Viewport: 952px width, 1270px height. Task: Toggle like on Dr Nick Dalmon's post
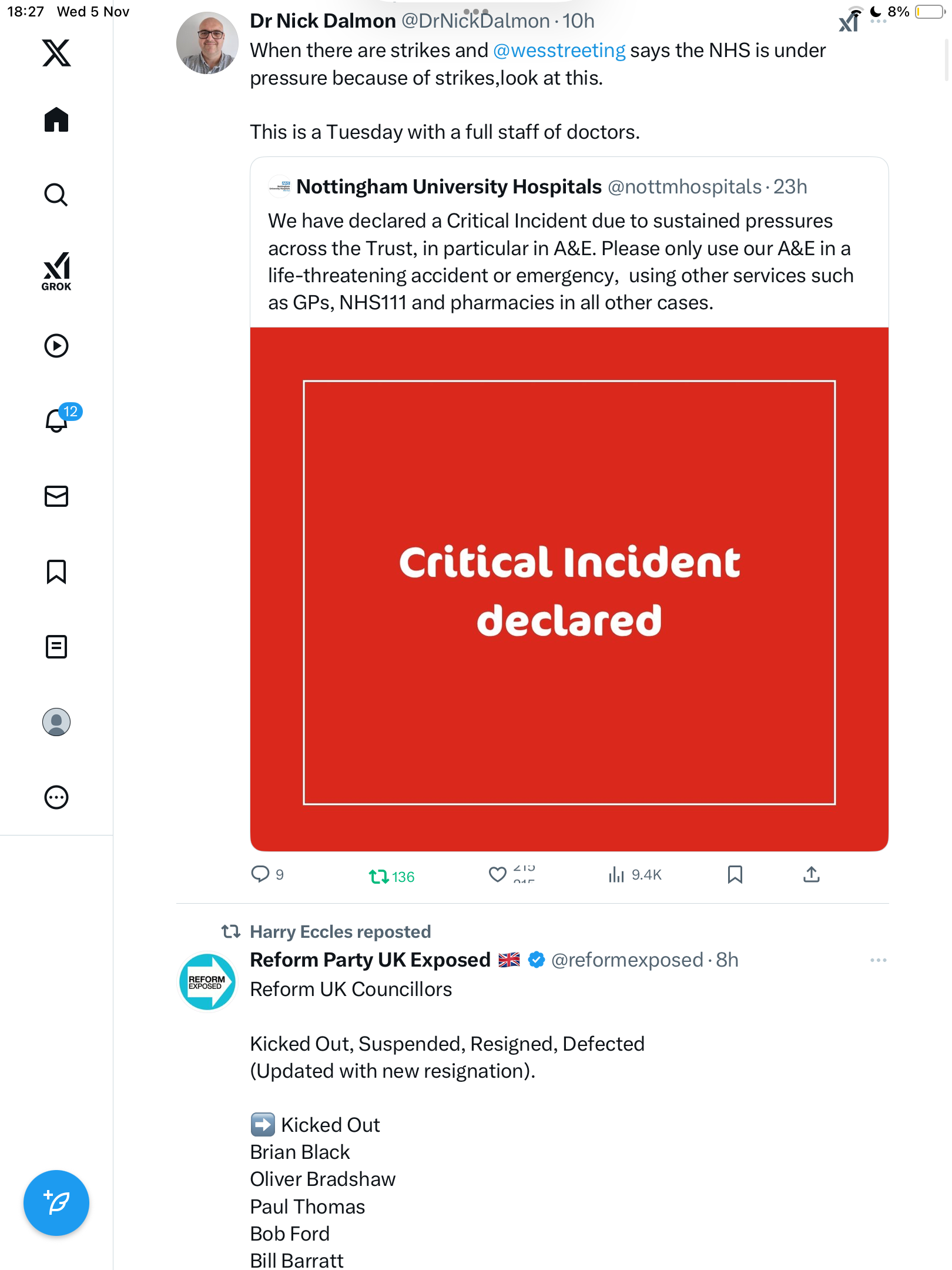pos(498,875)
